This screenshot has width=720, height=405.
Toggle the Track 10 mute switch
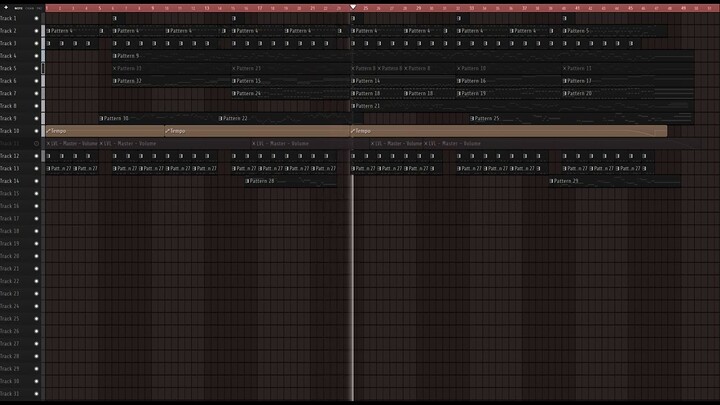pos(36,131)
